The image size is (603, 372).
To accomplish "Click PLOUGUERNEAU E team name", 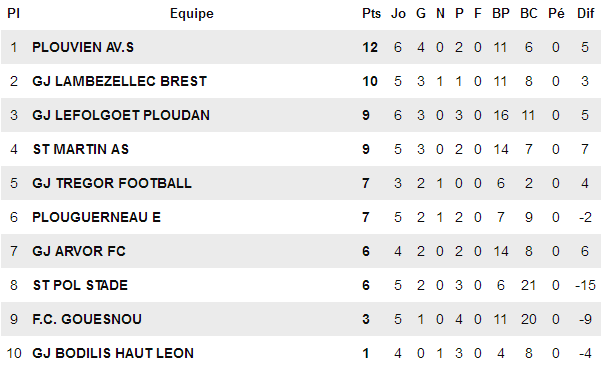I will (97, 217).
